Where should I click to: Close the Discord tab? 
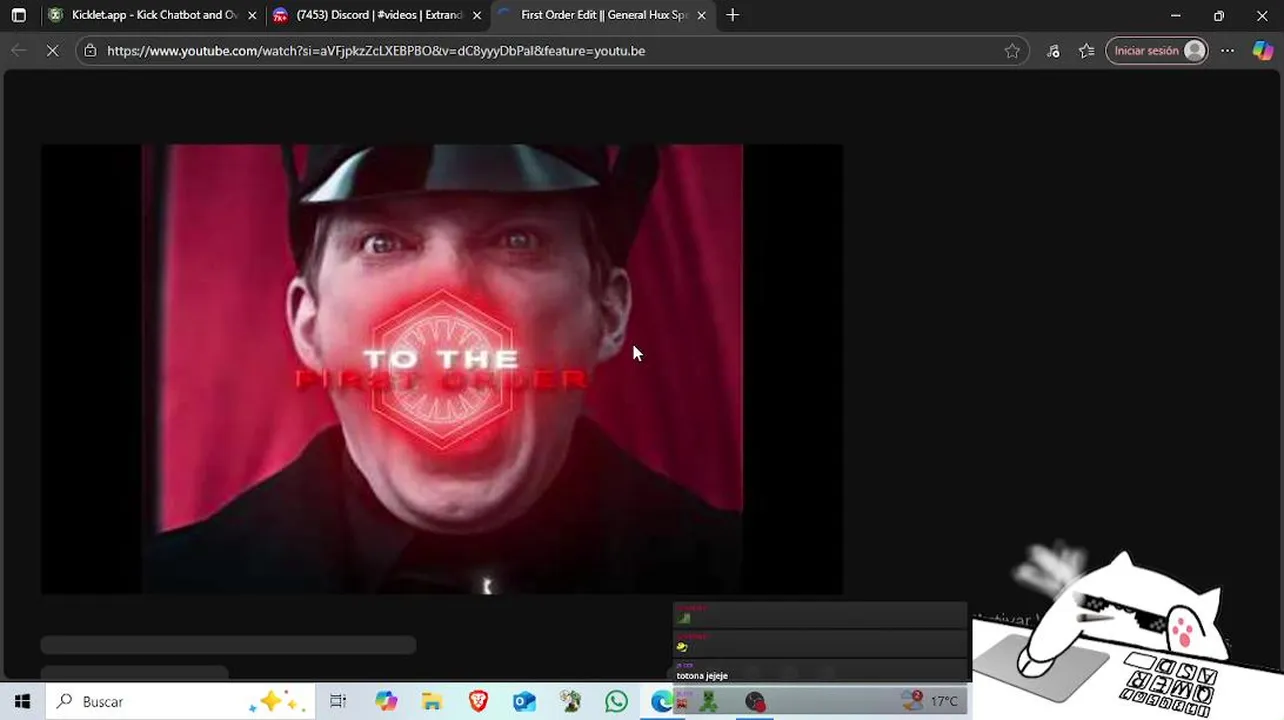pyautogui.click(x=477, y=15)
